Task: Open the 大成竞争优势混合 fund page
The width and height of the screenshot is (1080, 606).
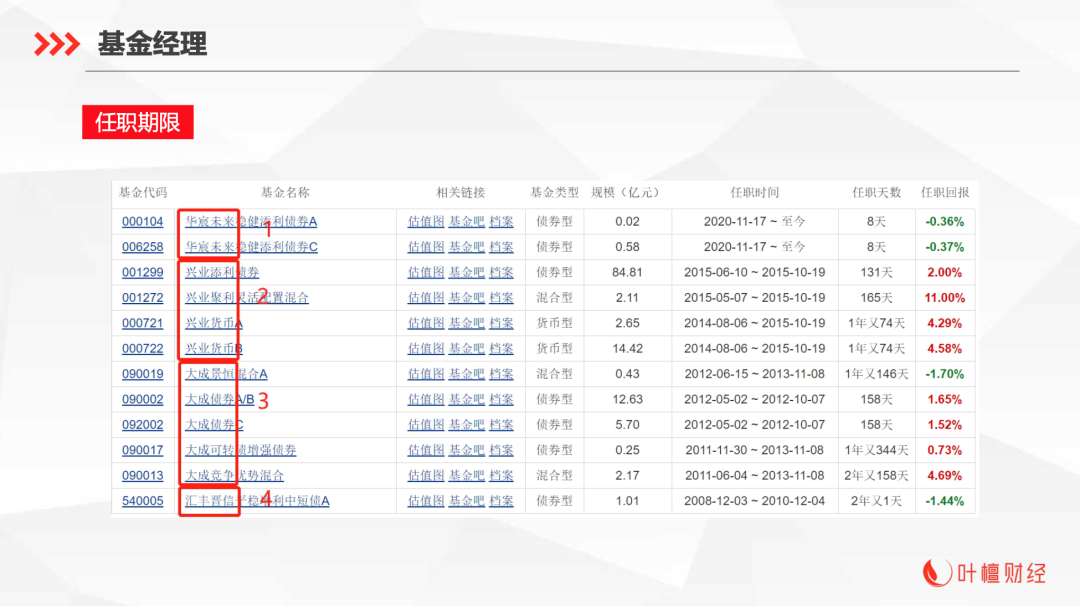Action: 234,477
